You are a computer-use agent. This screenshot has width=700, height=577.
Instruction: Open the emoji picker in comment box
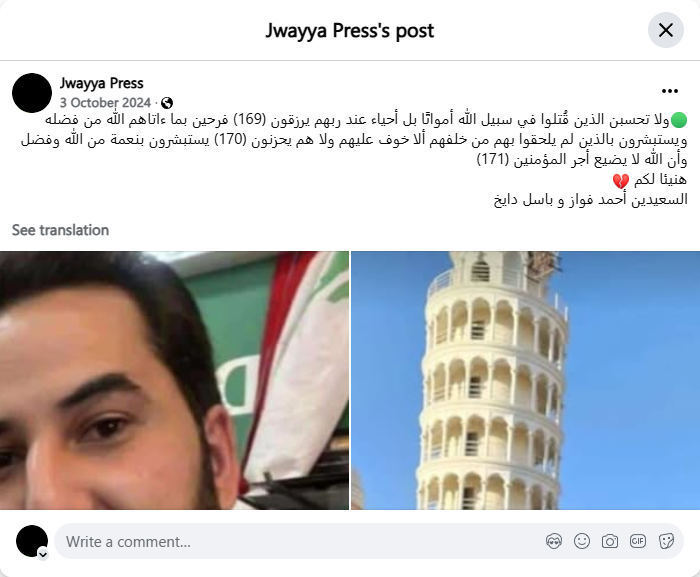[x=582, y=541]
